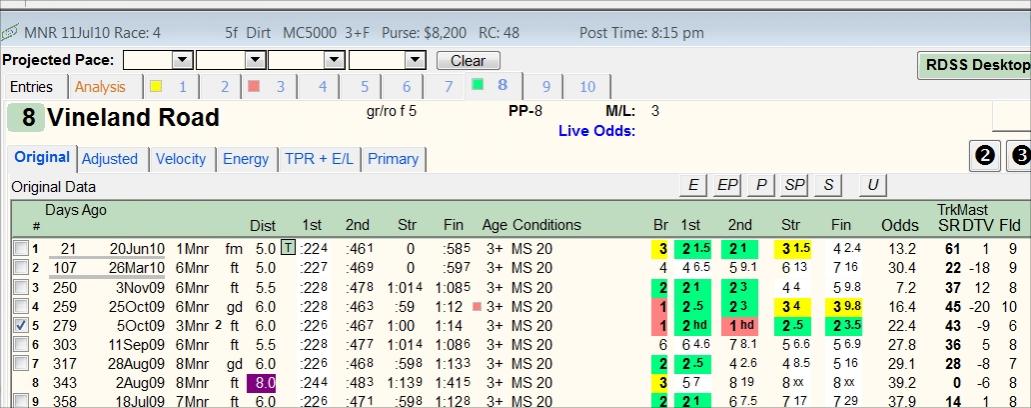Click the SR value 61
The image size is (1031, 408).
[951, 248]
